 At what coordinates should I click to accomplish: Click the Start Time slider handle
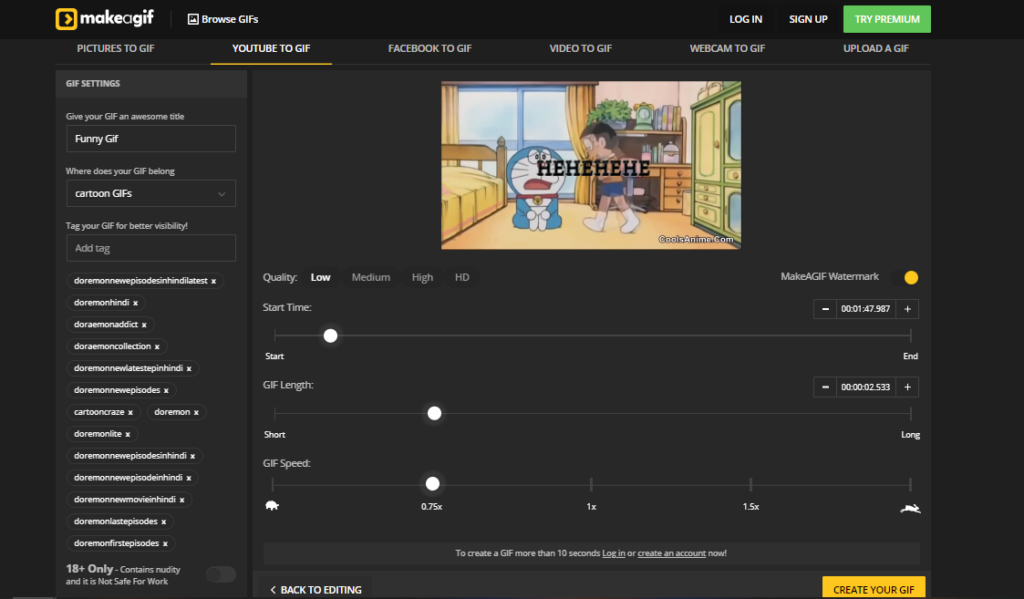[330, 336]
